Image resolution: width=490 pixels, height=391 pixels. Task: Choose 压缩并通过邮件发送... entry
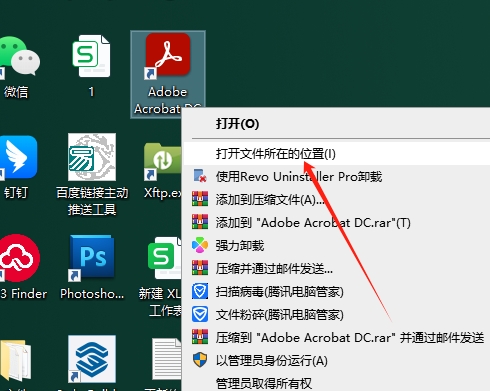tap(337, 269)
